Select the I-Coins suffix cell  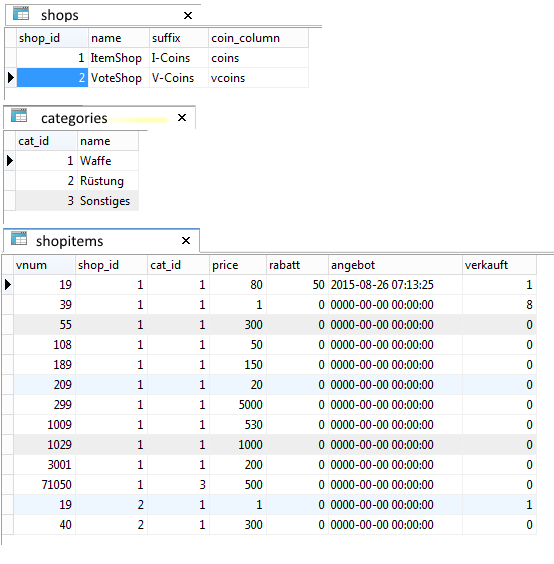179,58
